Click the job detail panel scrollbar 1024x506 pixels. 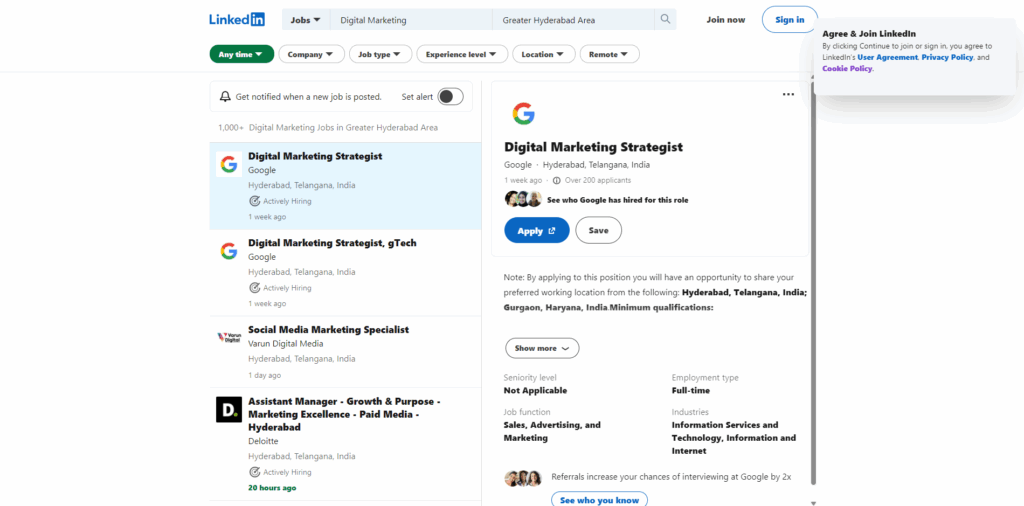(813, 281)
